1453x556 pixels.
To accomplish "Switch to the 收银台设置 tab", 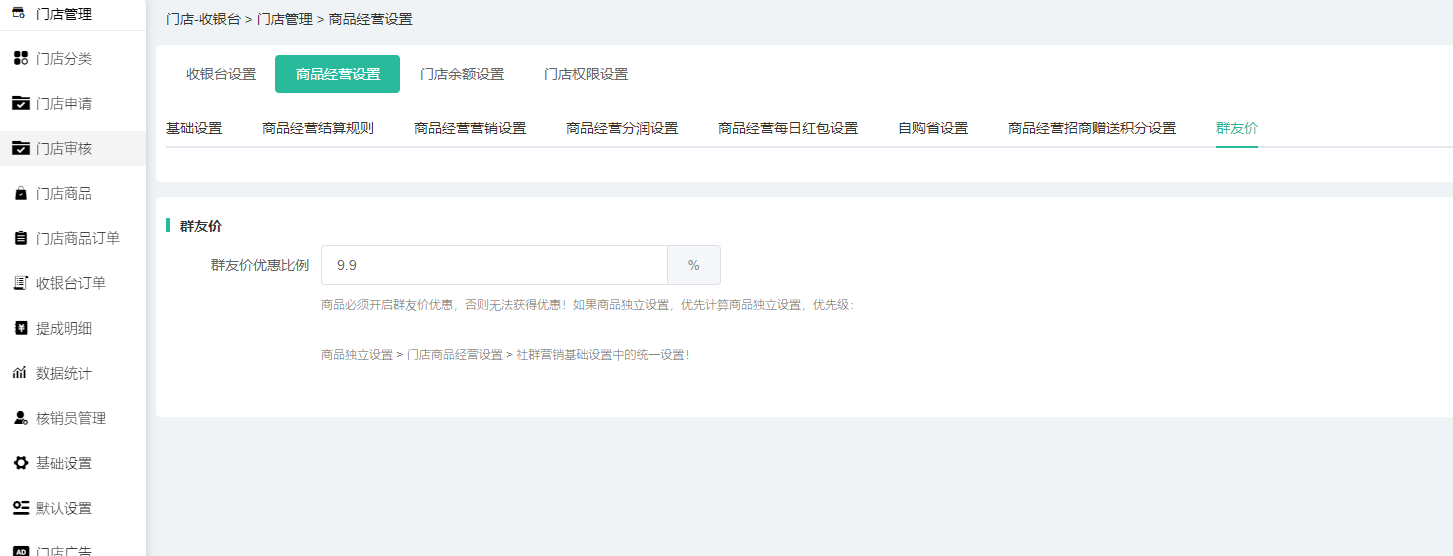I will pos(221,74).
